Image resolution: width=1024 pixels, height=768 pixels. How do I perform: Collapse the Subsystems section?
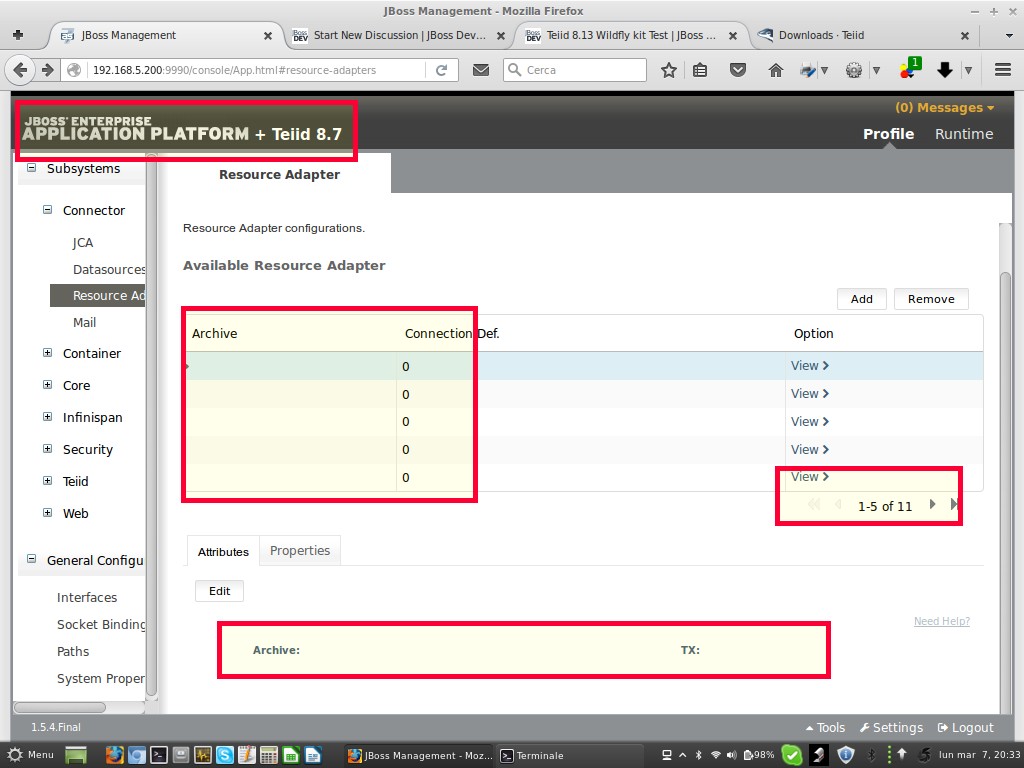point(31,168)
